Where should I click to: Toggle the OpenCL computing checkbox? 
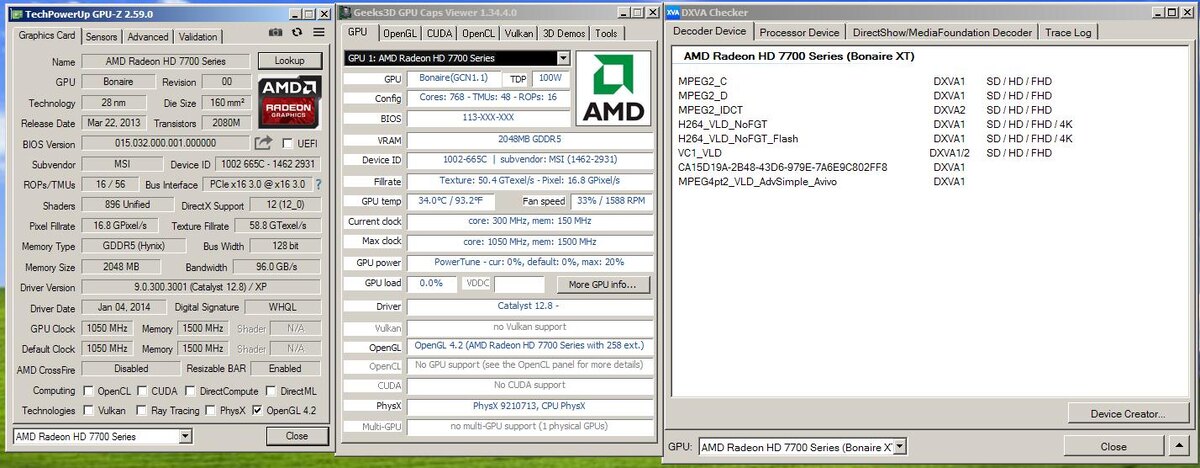coord(89,391)
